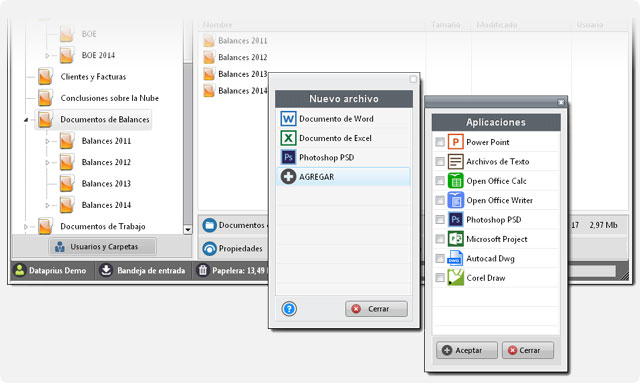Click the Clientes y Facturas folder icon
The height and width of the screenshot is (385, 640).
point(45,76)
